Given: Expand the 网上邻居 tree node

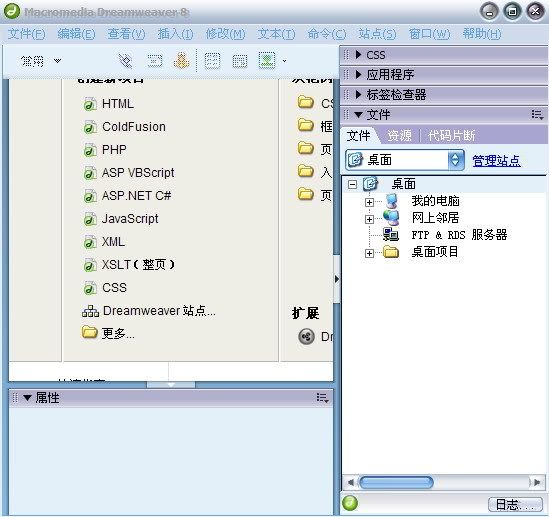Looking at the screenshot, I should 369,219.
